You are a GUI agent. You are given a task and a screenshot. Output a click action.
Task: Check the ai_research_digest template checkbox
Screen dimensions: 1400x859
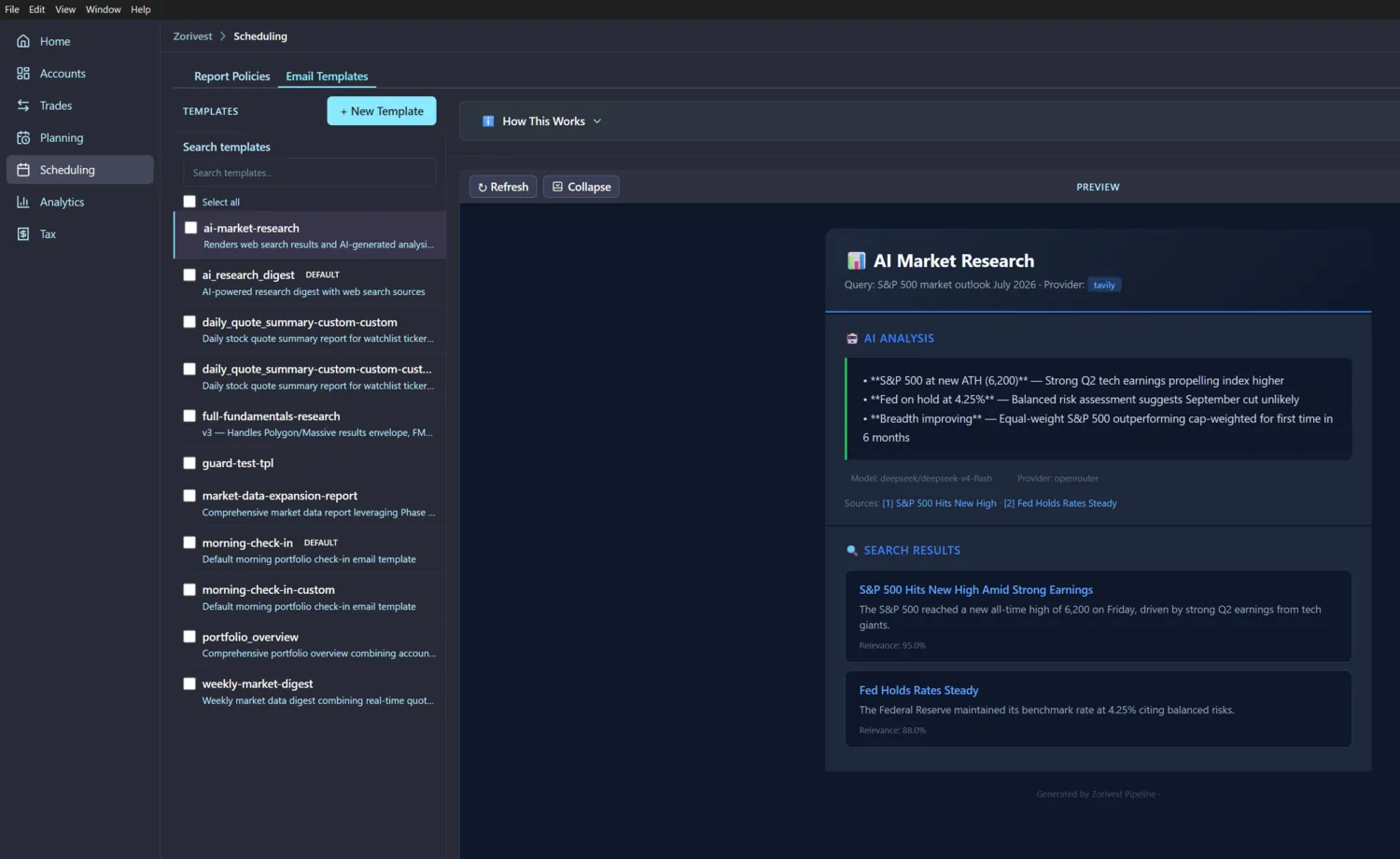189,275
